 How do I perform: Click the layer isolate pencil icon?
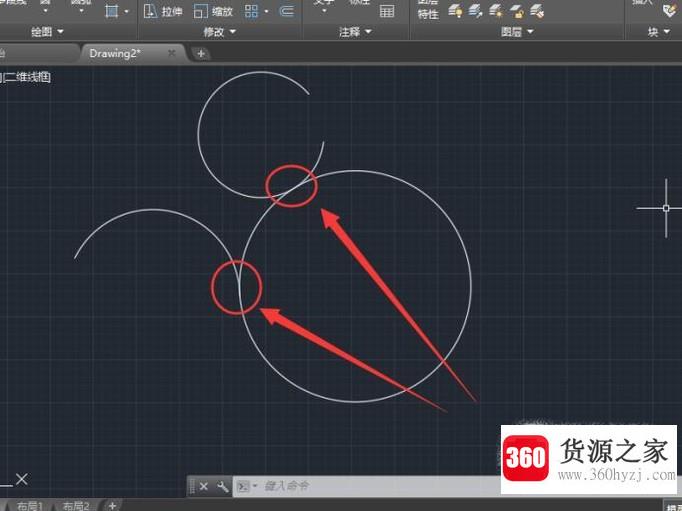point(475,11)
